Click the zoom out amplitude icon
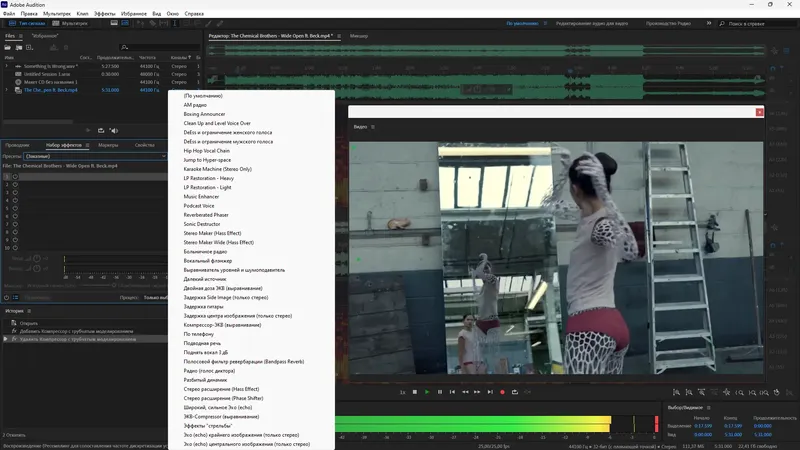 coord(689,392)
